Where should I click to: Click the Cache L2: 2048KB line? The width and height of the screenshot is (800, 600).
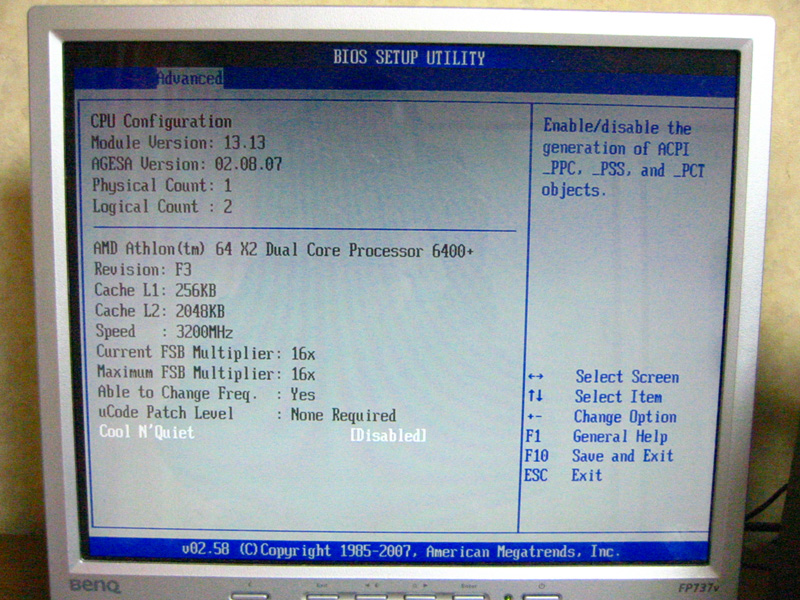(x=160, y=311)
